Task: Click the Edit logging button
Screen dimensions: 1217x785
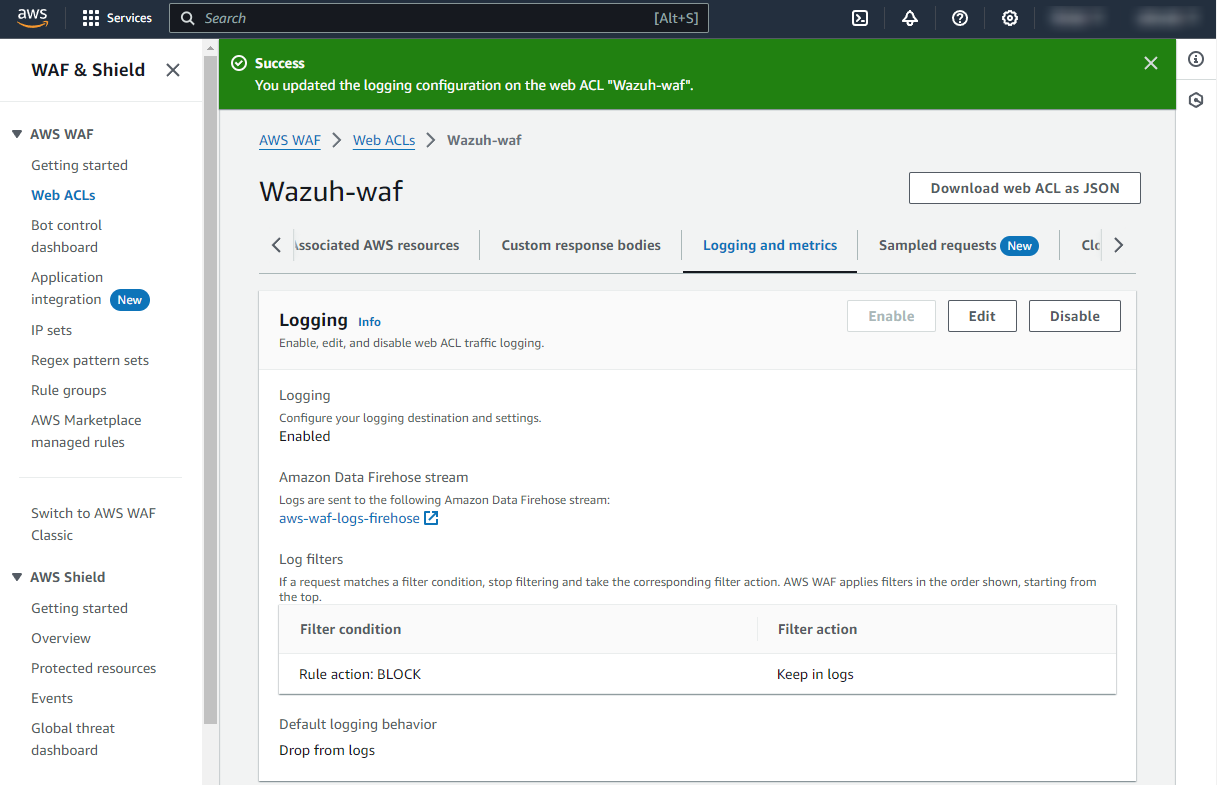Action: pyautogui.click(x=982, y=316)
